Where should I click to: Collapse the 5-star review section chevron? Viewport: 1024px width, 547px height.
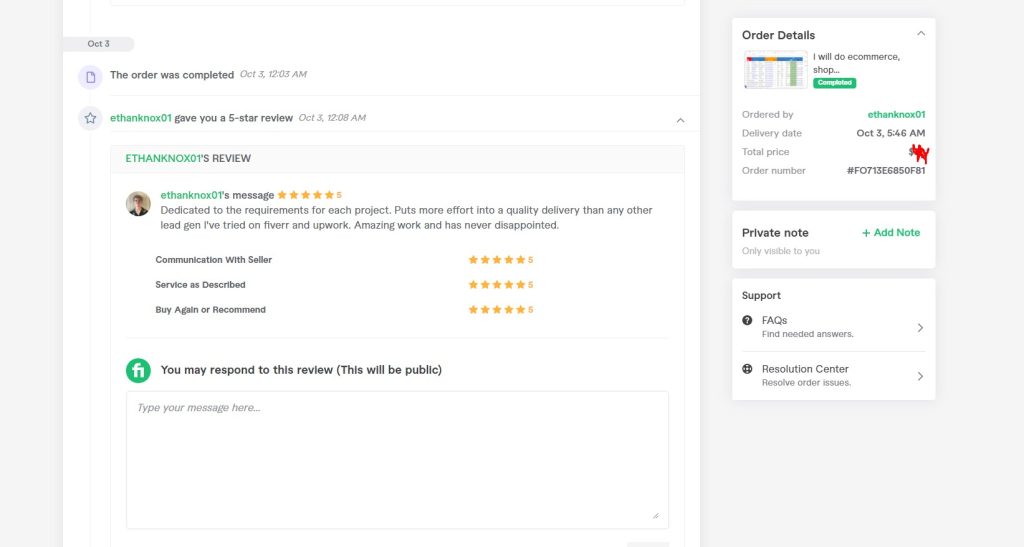tap(680, 120)
